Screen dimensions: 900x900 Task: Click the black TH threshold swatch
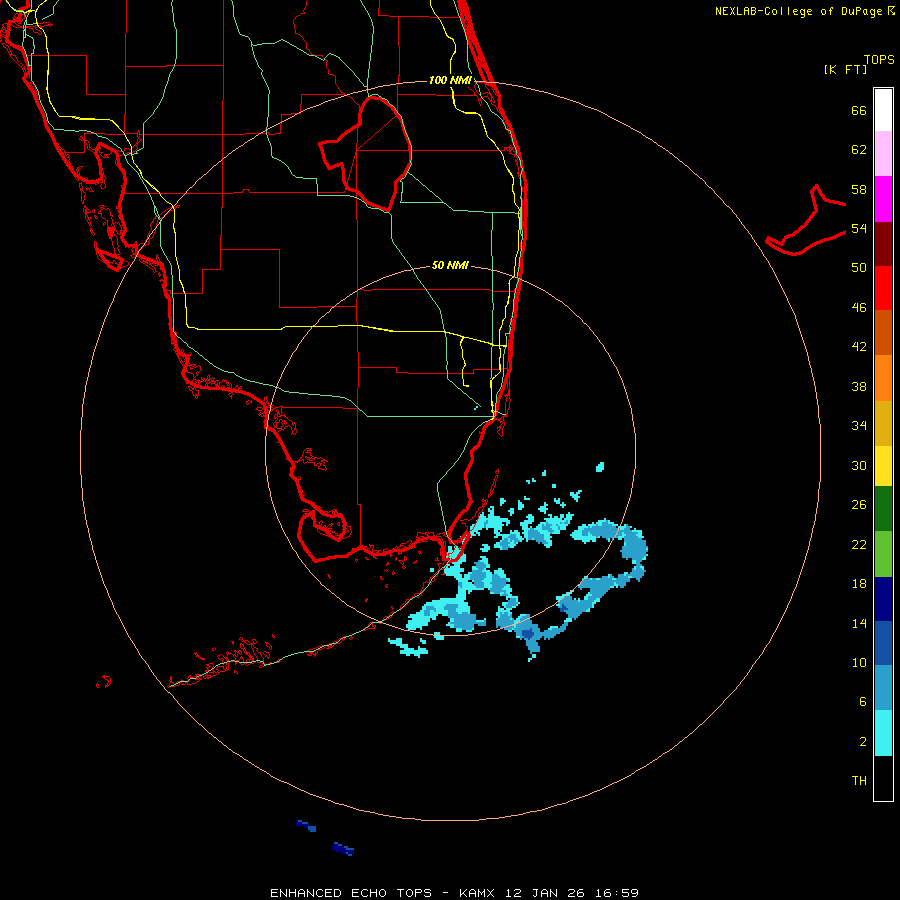coord(883,778)
